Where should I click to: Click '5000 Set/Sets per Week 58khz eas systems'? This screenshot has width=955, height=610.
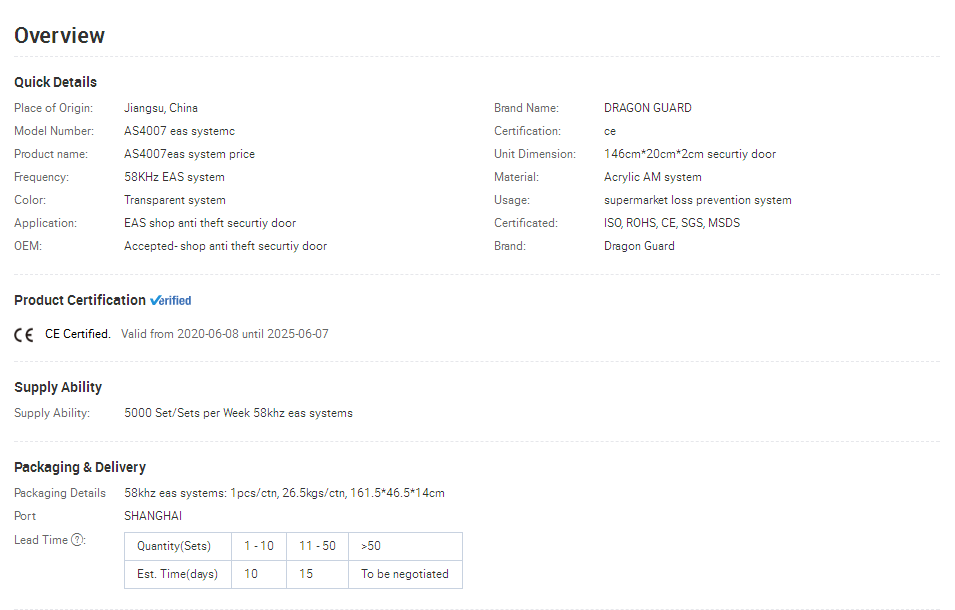tap(238, 413)
